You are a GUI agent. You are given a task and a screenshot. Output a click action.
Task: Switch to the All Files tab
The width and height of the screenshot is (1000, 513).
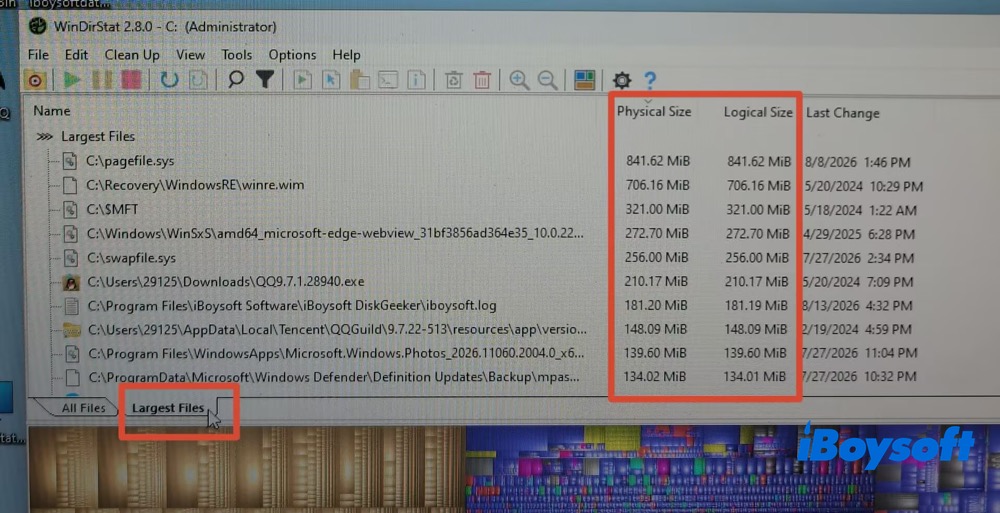pyautogui.click(x=84, y=408)
